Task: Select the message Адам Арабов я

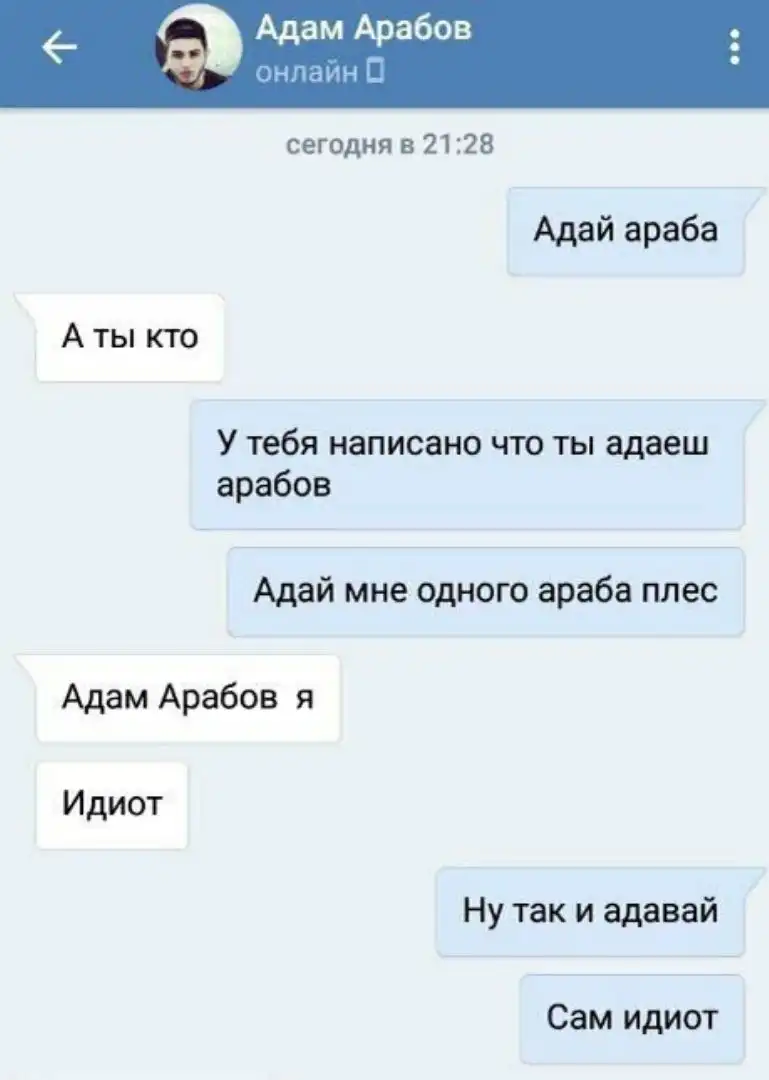Action: click(x=188, y=698)
